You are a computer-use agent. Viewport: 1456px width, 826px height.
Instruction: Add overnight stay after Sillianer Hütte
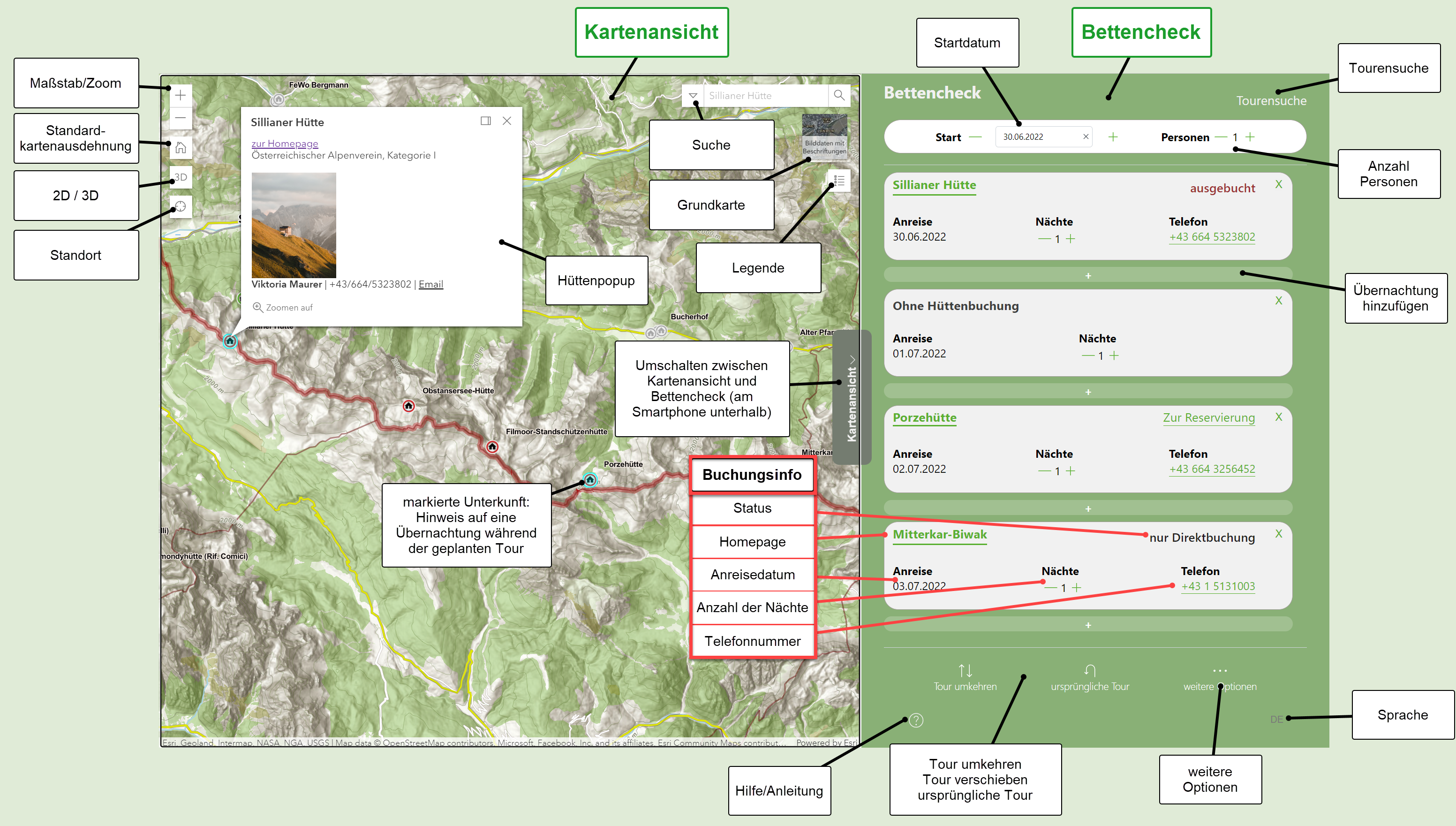point(1088,275)
